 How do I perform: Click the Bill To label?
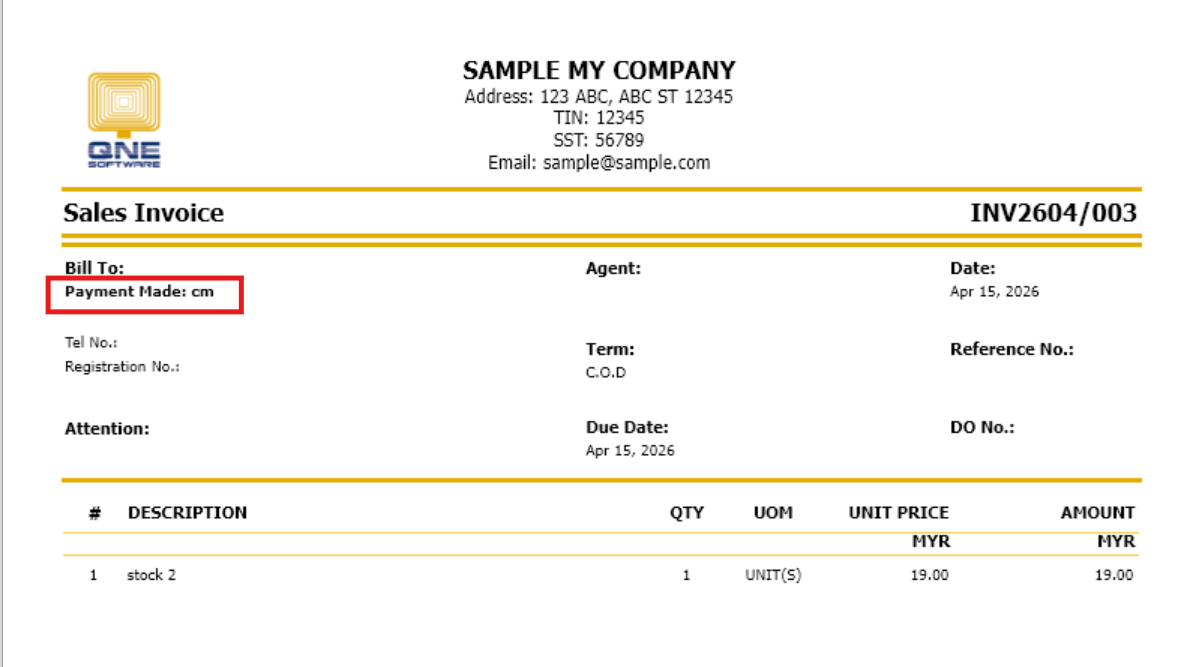tap(94, 268)
